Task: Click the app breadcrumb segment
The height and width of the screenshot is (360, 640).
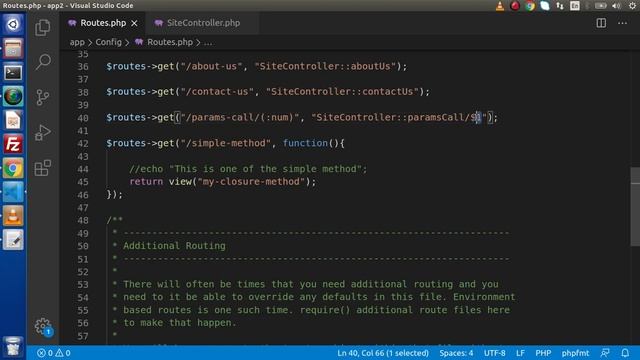Action: (77, 42)
